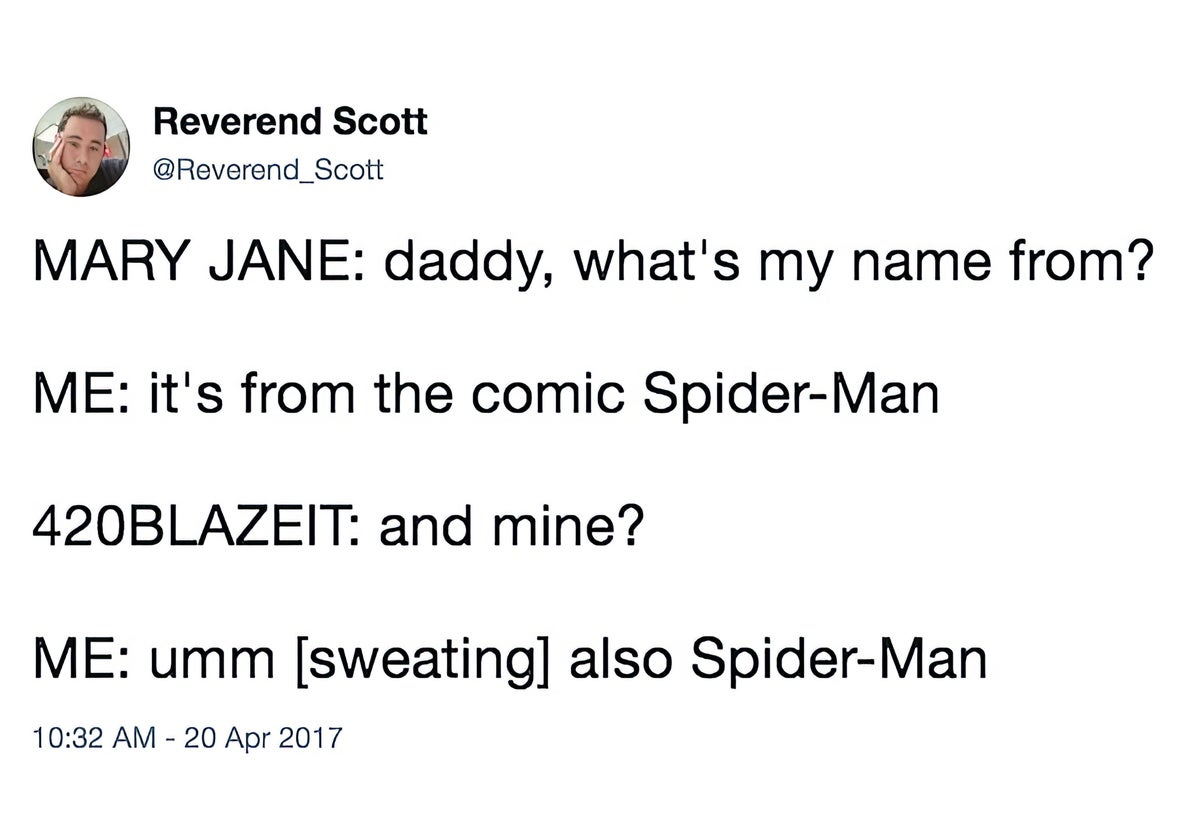Click the 10:32 AM time text
Screen dimensions: 1200x839
94,739
